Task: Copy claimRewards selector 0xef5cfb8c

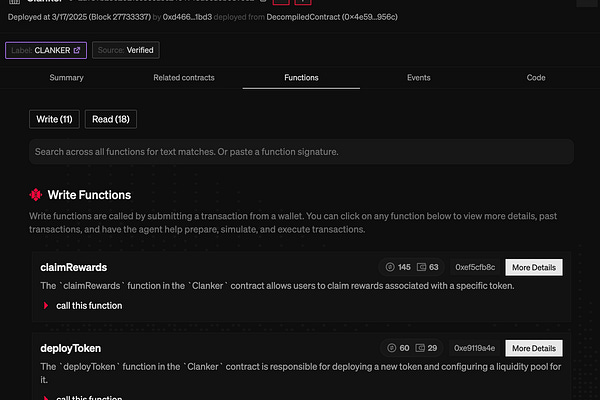Action: [x=475, y=267]
